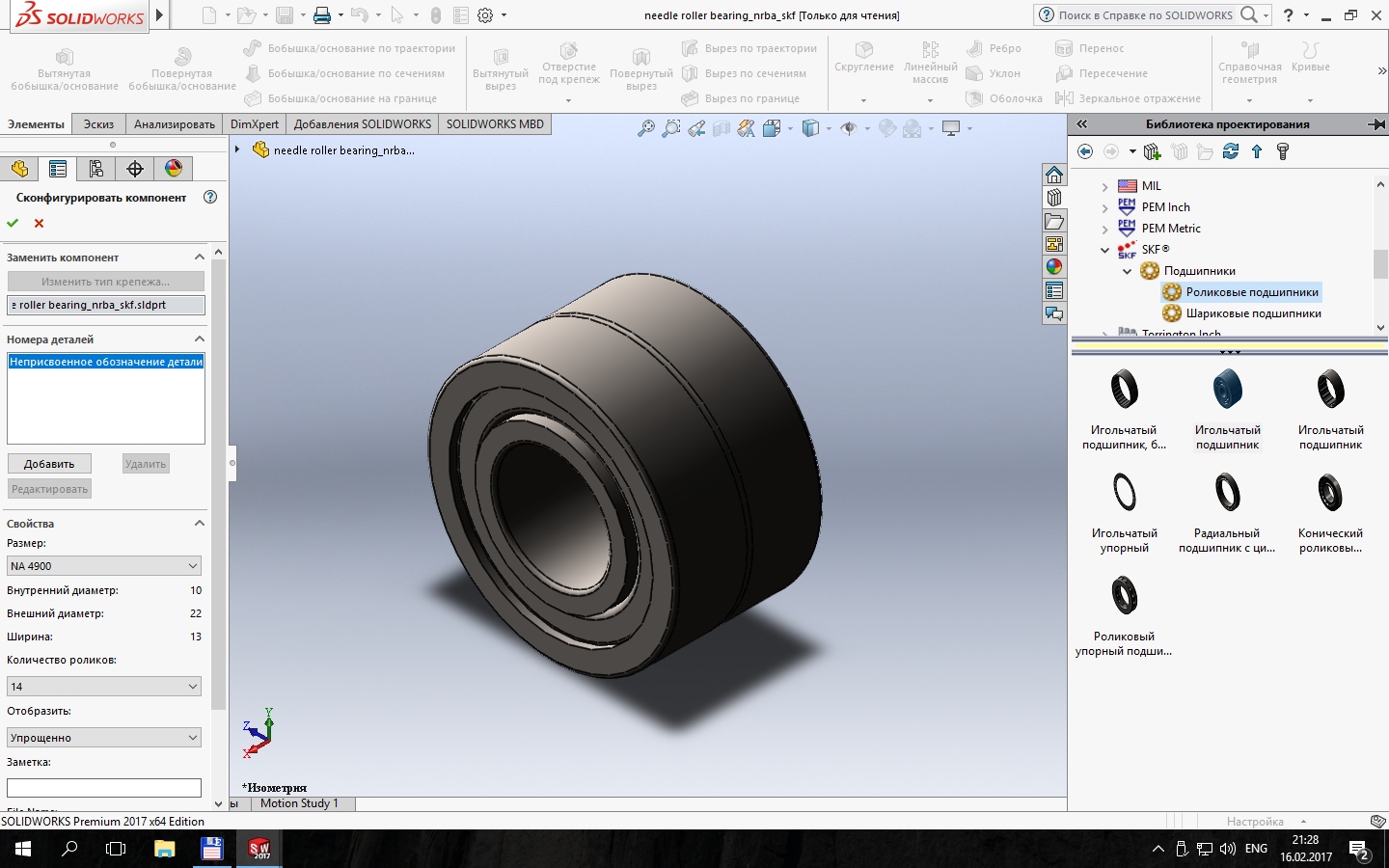This screenshot has width=1389, height=868.
Task: Expand the MIL library node
Action: pyautogui.click(x=1104, y=186)
